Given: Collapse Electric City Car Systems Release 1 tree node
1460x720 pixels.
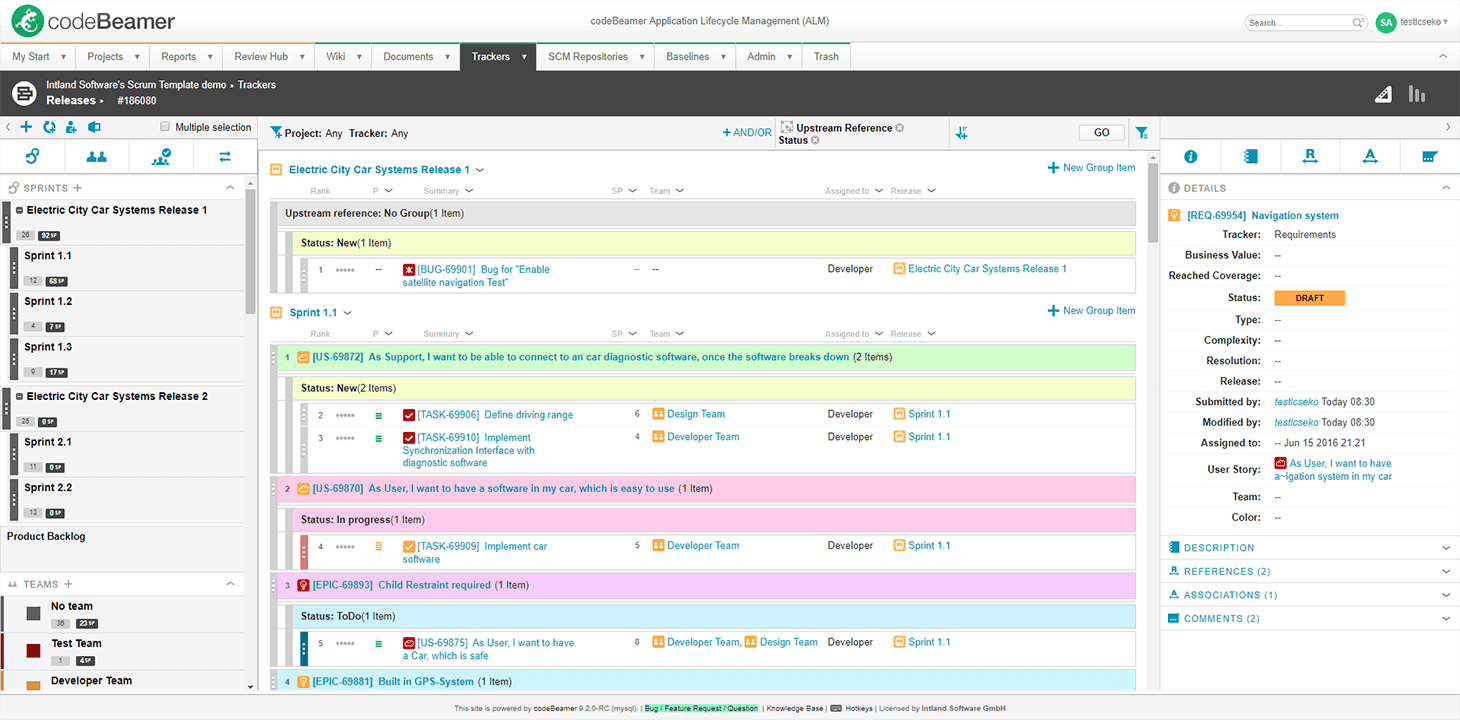Looking at the screenshot, I should point(20,210).
